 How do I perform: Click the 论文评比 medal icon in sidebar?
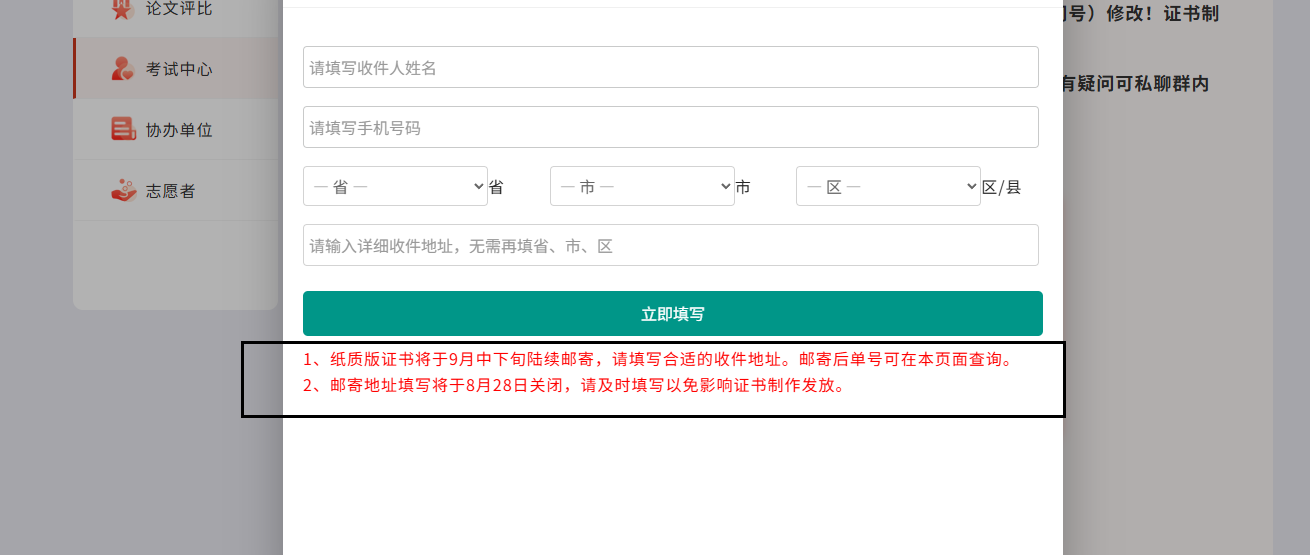pyautogui.click(x=122, y=9)
